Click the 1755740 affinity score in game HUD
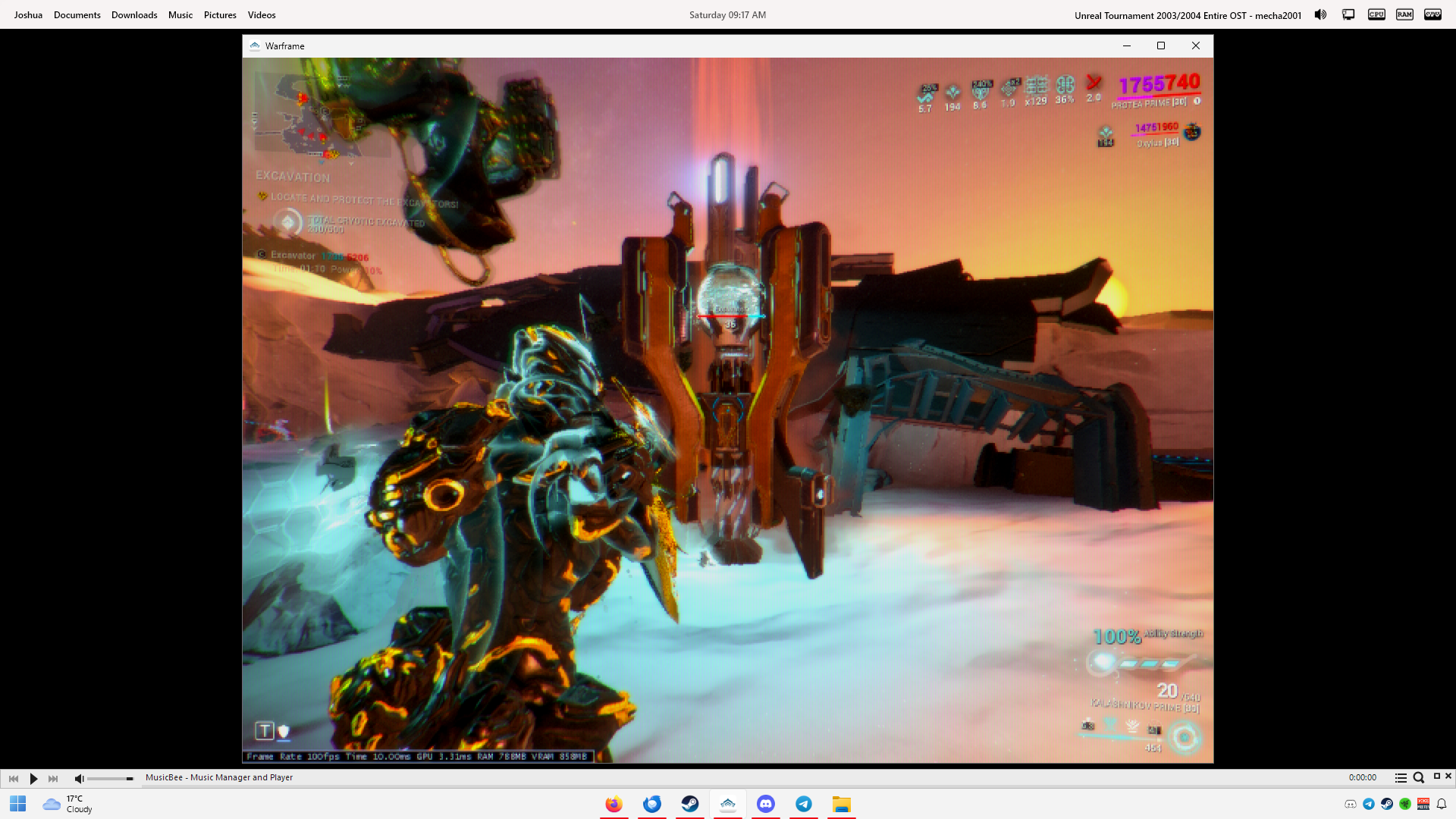Screen dimensions: 1456x819 [x=1159, y=83]
